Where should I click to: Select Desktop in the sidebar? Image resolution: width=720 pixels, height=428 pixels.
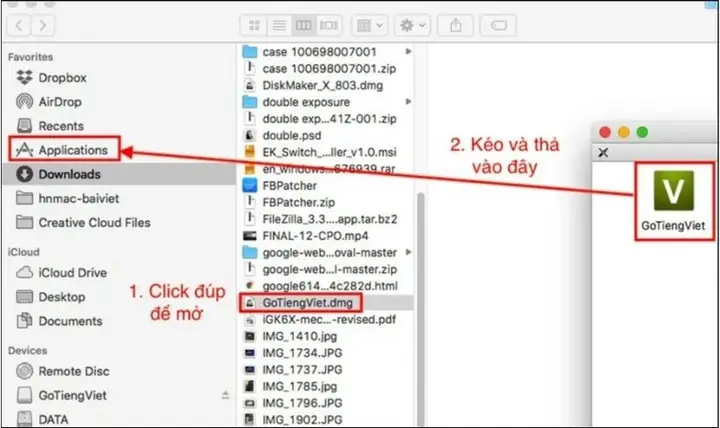pos(62,297)
